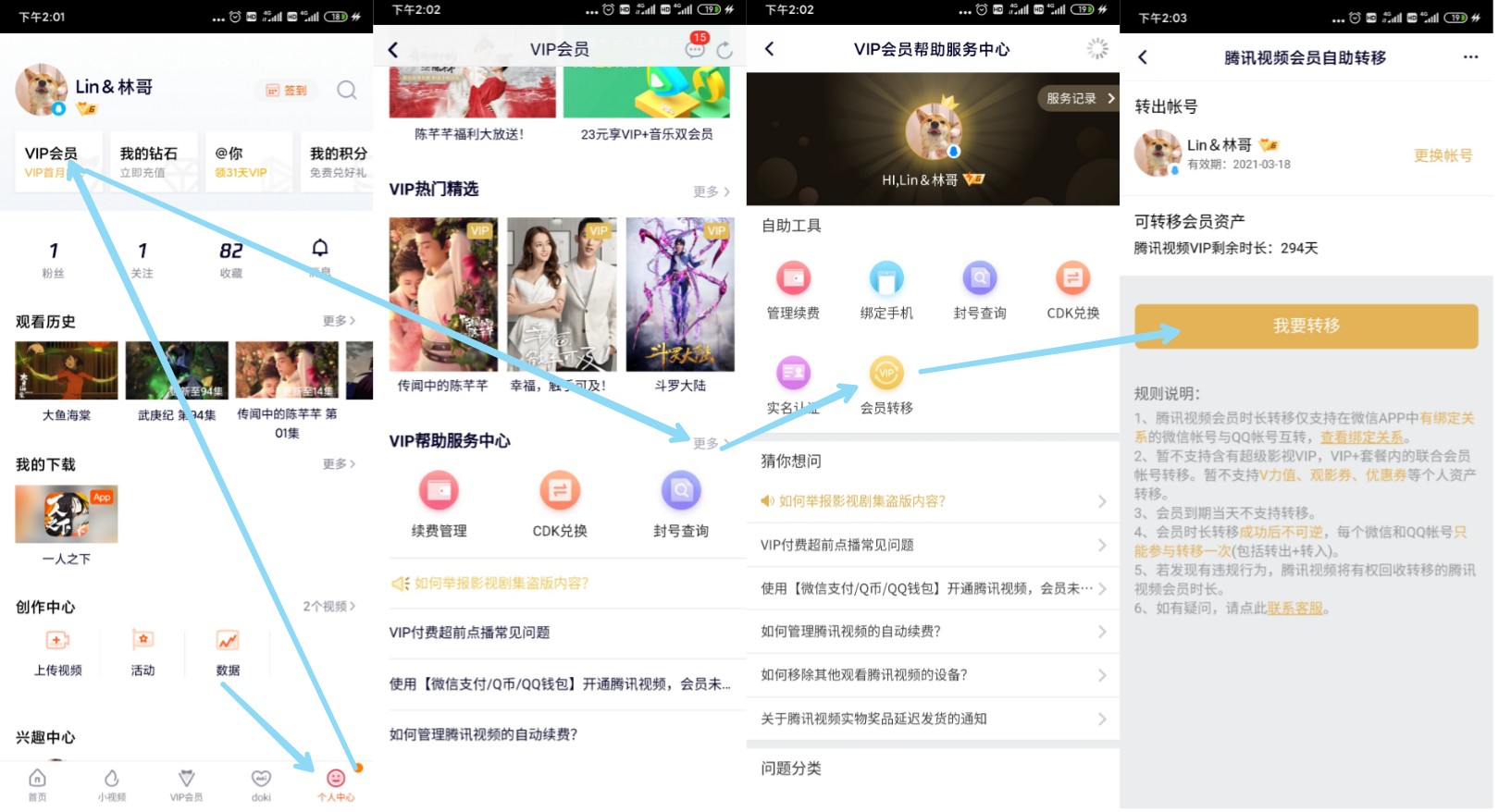Viewport: 1511px width, 812px height.
Task: Expand 更多 next to 观看历史
Action: [339, 321]
